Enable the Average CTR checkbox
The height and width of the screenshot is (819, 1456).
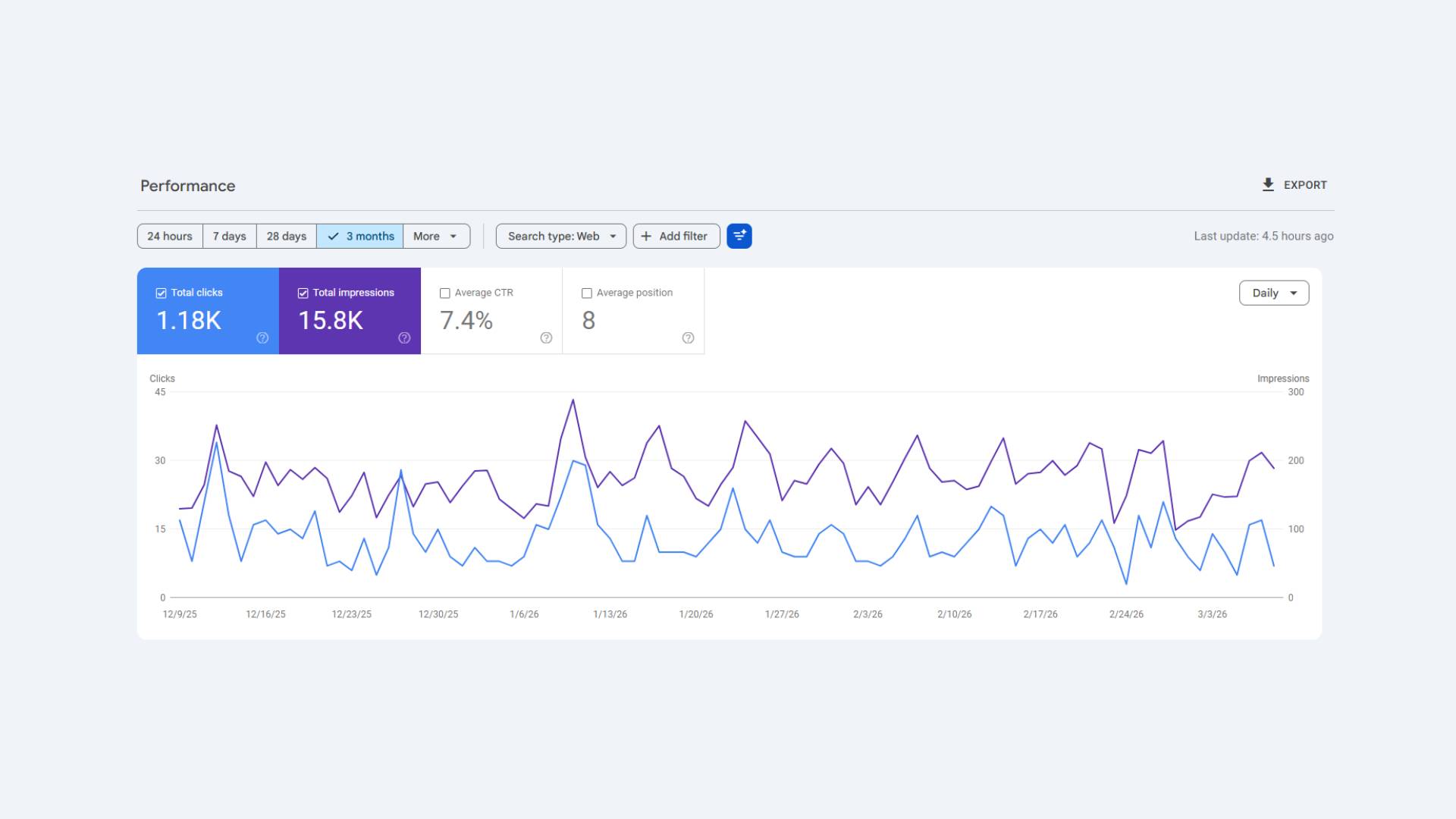coord(445,293)
